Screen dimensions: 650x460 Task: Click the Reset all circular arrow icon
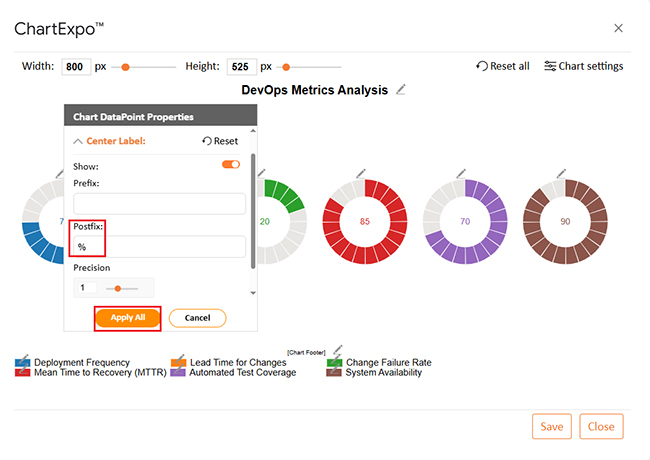tap(482, 66)
